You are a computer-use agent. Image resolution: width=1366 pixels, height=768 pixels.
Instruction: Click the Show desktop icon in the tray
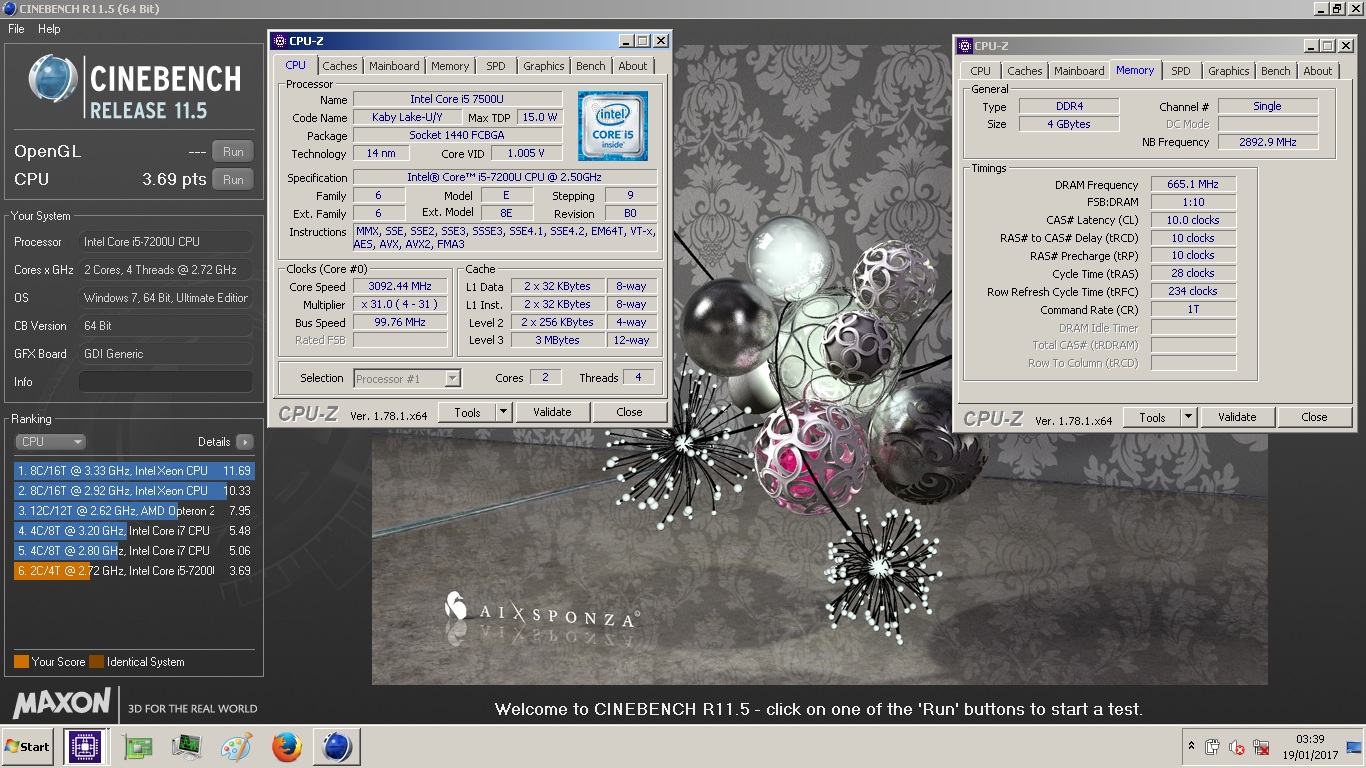click(1355, 747)
